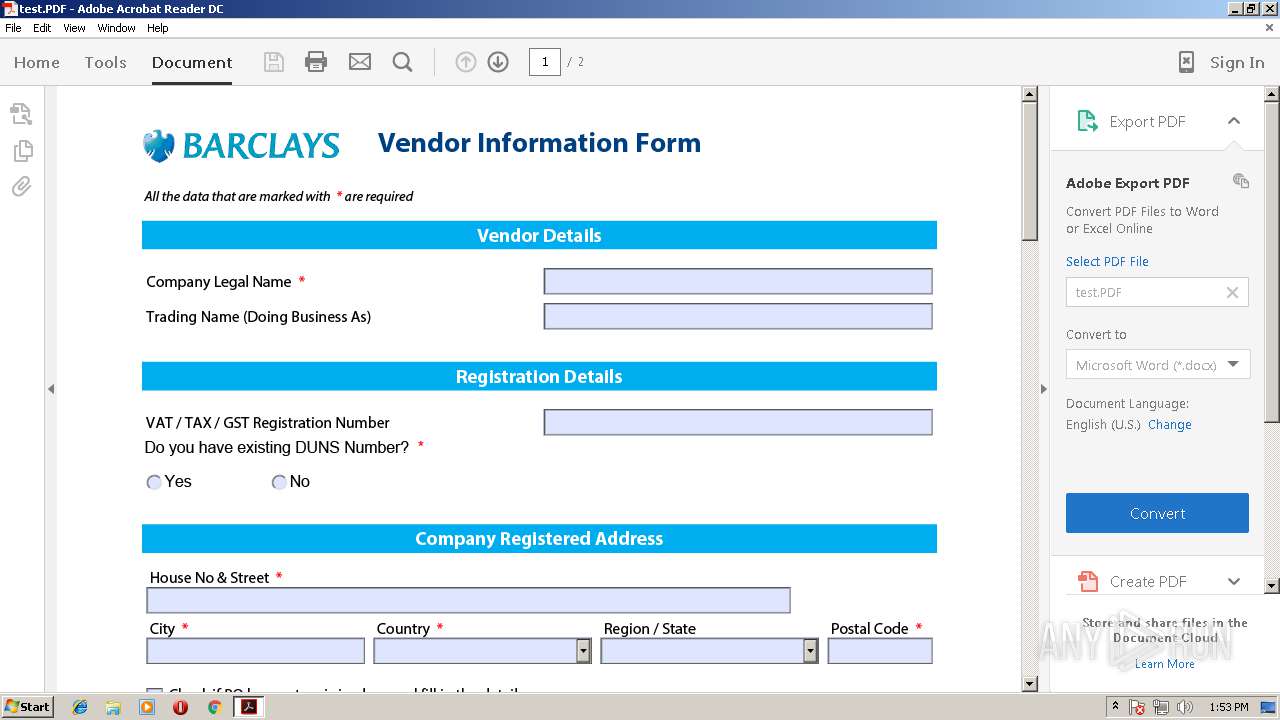Open the page thumbnails panel icon
The image size is (1280, 720).
[22, 151]
